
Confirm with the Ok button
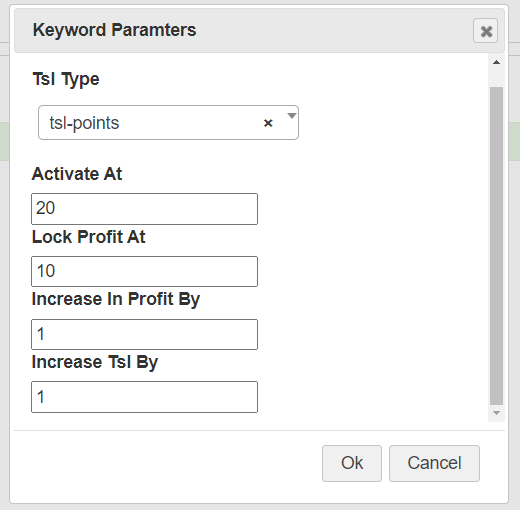tap(352, 463)
